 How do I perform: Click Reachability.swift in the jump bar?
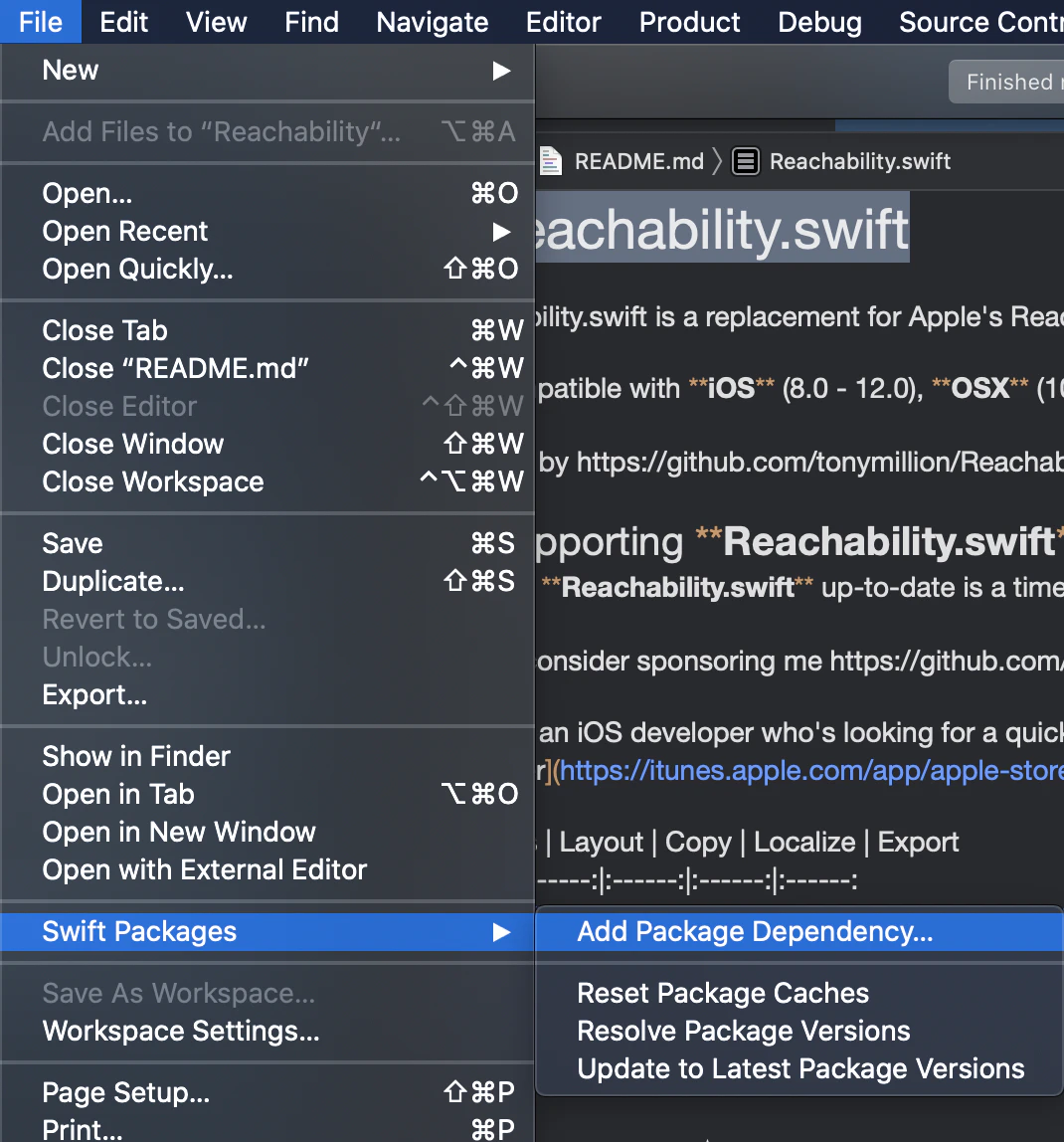tap(860, 161)
